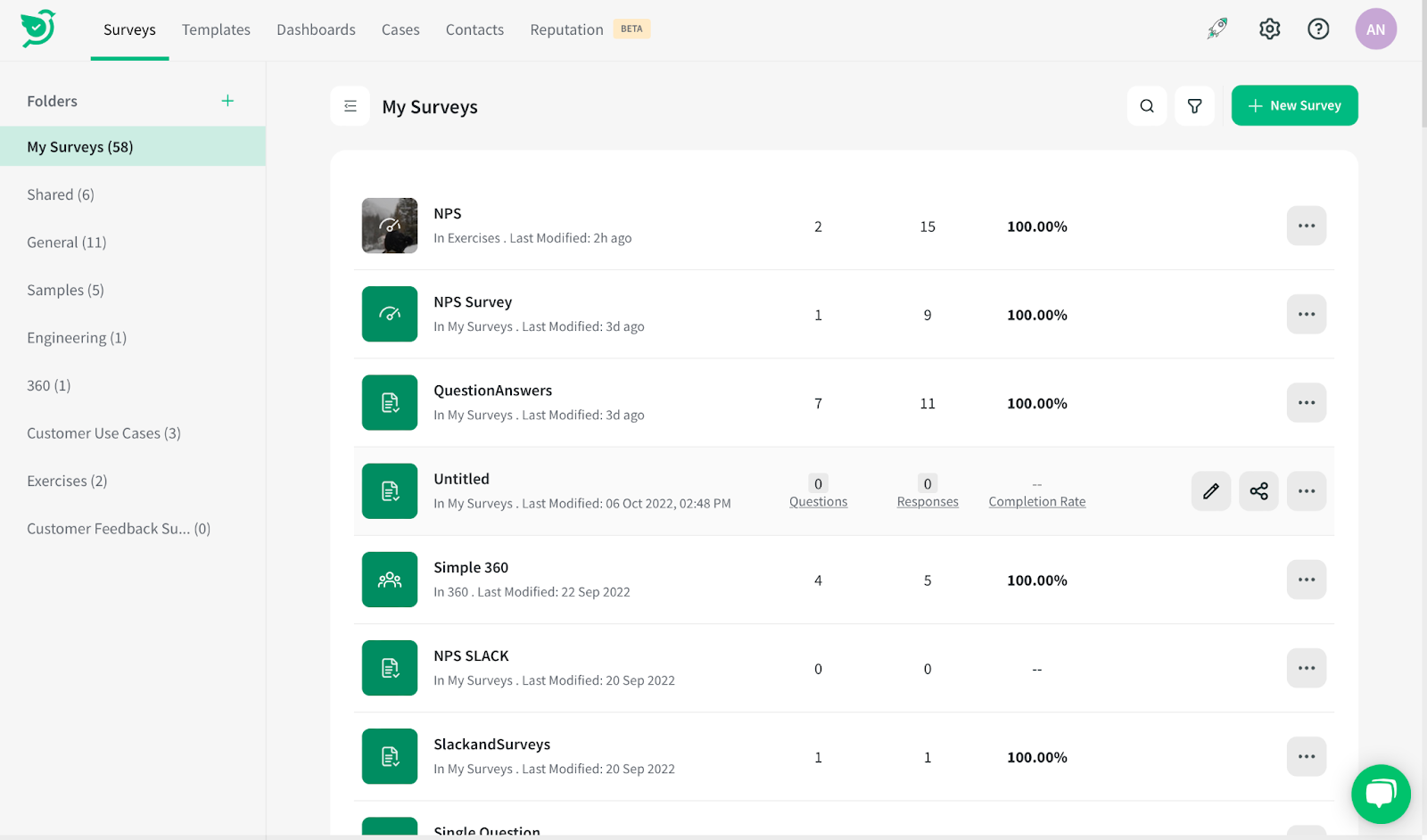This screenshot has width=1427, height=840.
Task: Click 15 responses count in NPS row
Action: pos(928,226)
